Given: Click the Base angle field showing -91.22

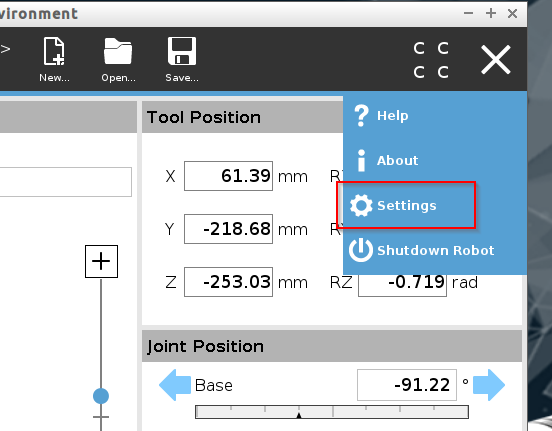Looking at the screenshot, I should click(407, 385).
